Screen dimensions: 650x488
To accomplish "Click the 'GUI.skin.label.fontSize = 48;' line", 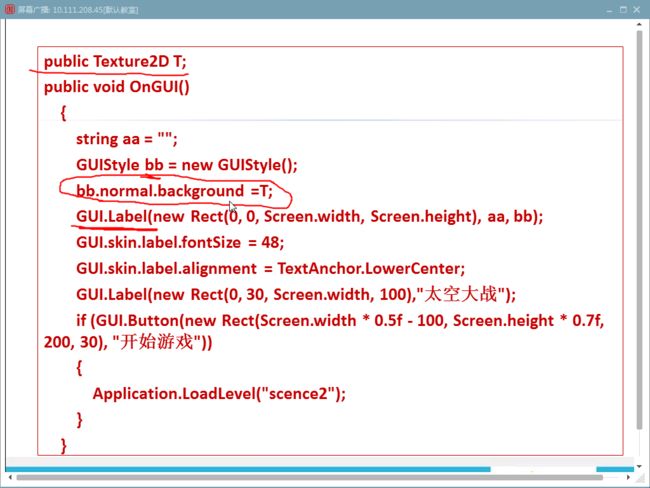I will [180, 242].
